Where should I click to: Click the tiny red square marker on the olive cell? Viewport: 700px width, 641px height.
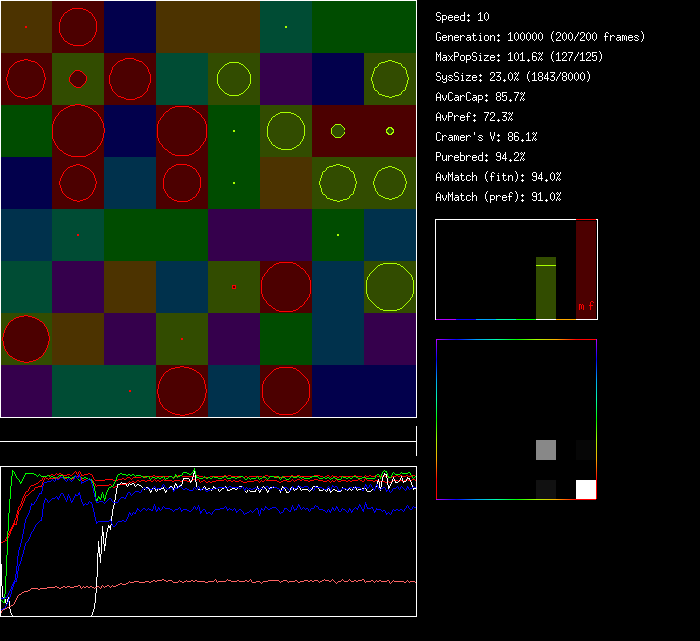(x=233, y=287)
